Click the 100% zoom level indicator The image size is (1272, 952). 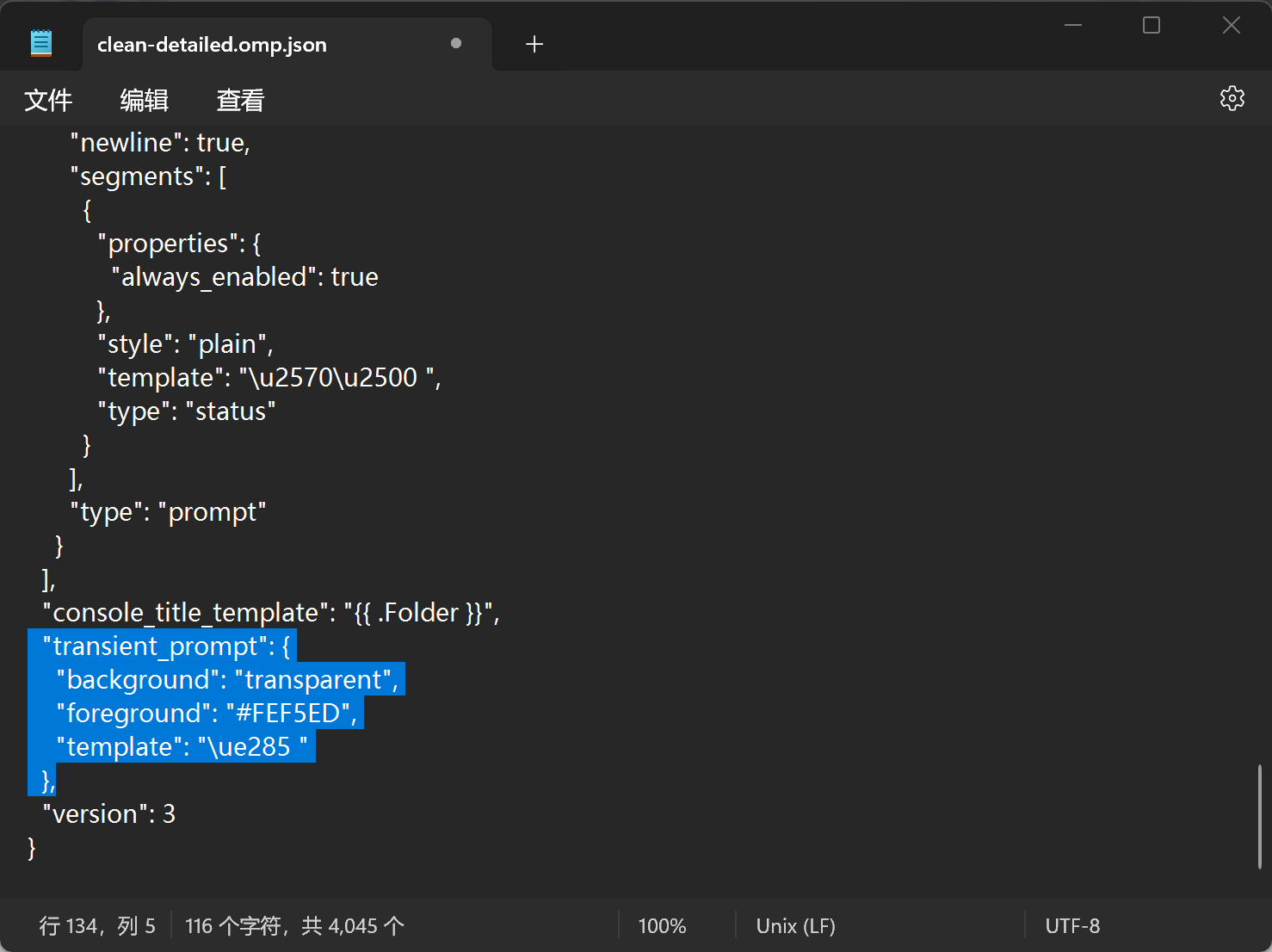coord(662,926)
